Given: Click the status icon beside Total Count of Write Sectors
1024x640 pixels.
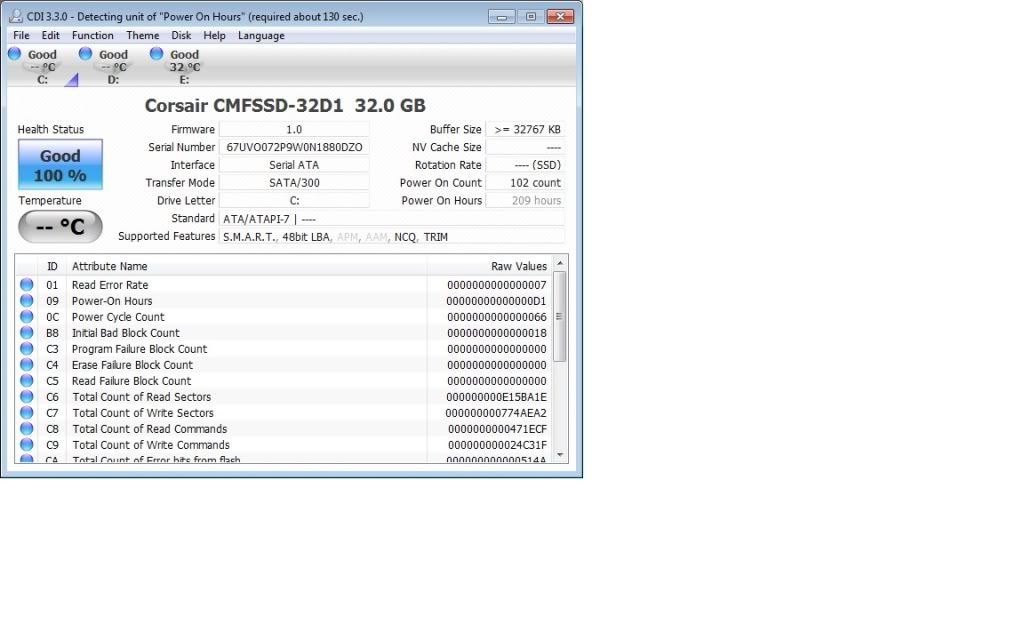Looking at the screenshot, I should tap(27, 413).
